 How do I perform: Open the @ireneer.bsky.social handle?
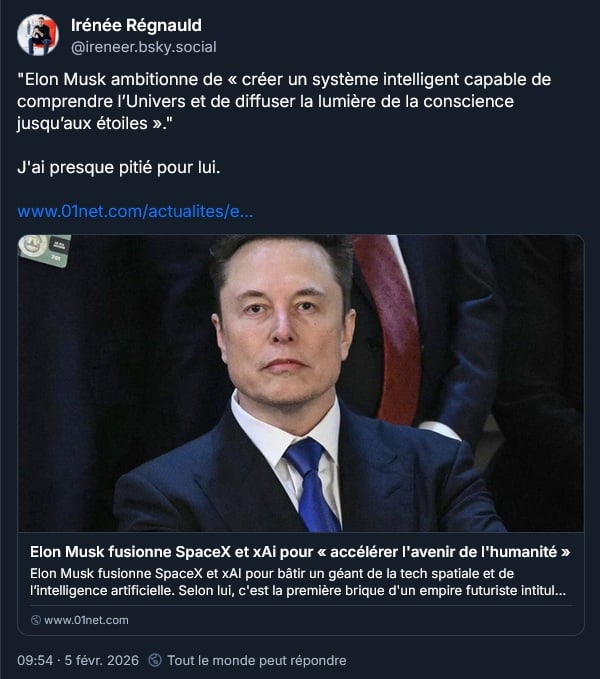(143, 47)
